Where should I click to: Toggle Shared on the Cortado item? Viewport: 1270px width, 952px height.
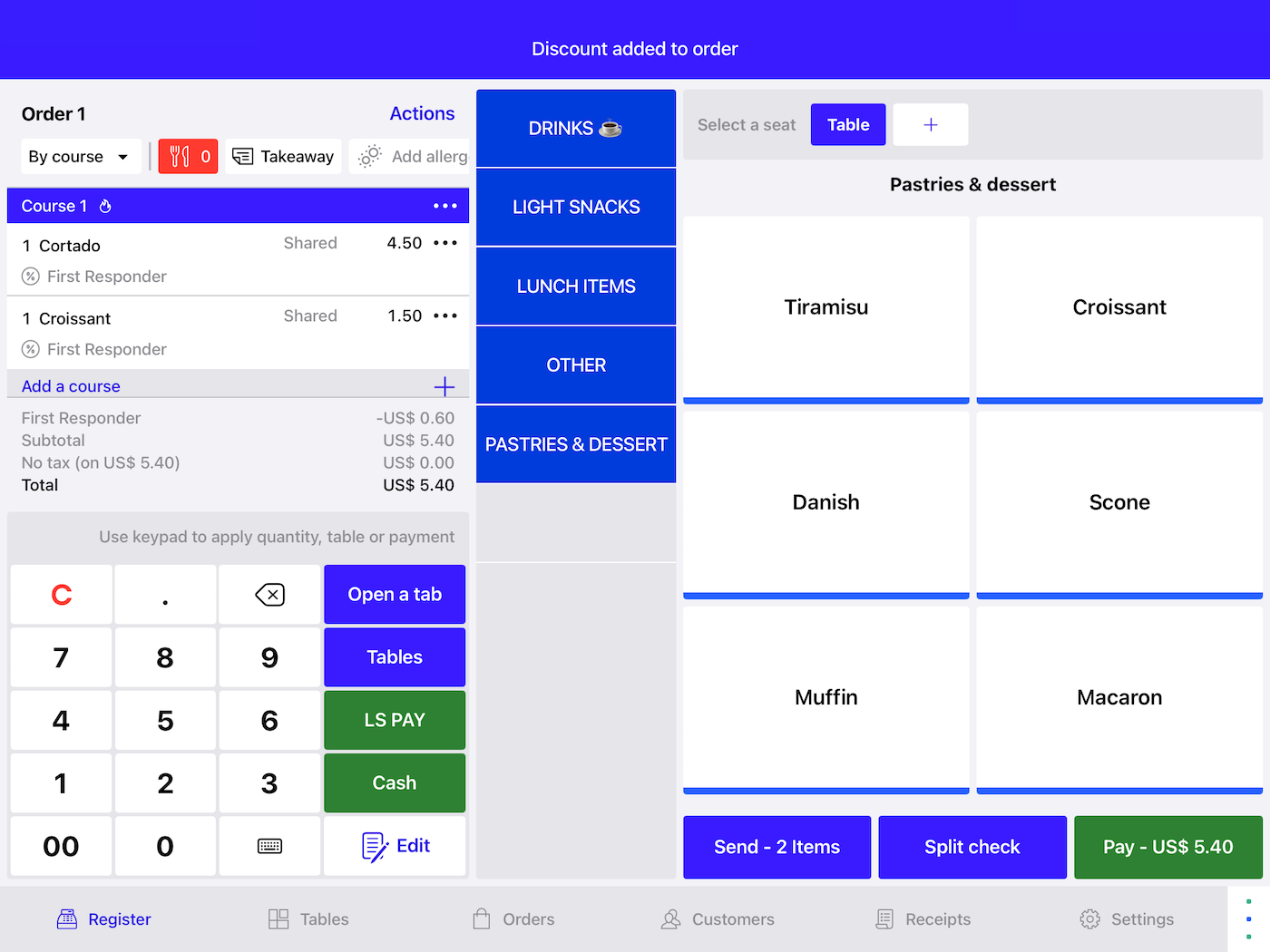point(309,242)
